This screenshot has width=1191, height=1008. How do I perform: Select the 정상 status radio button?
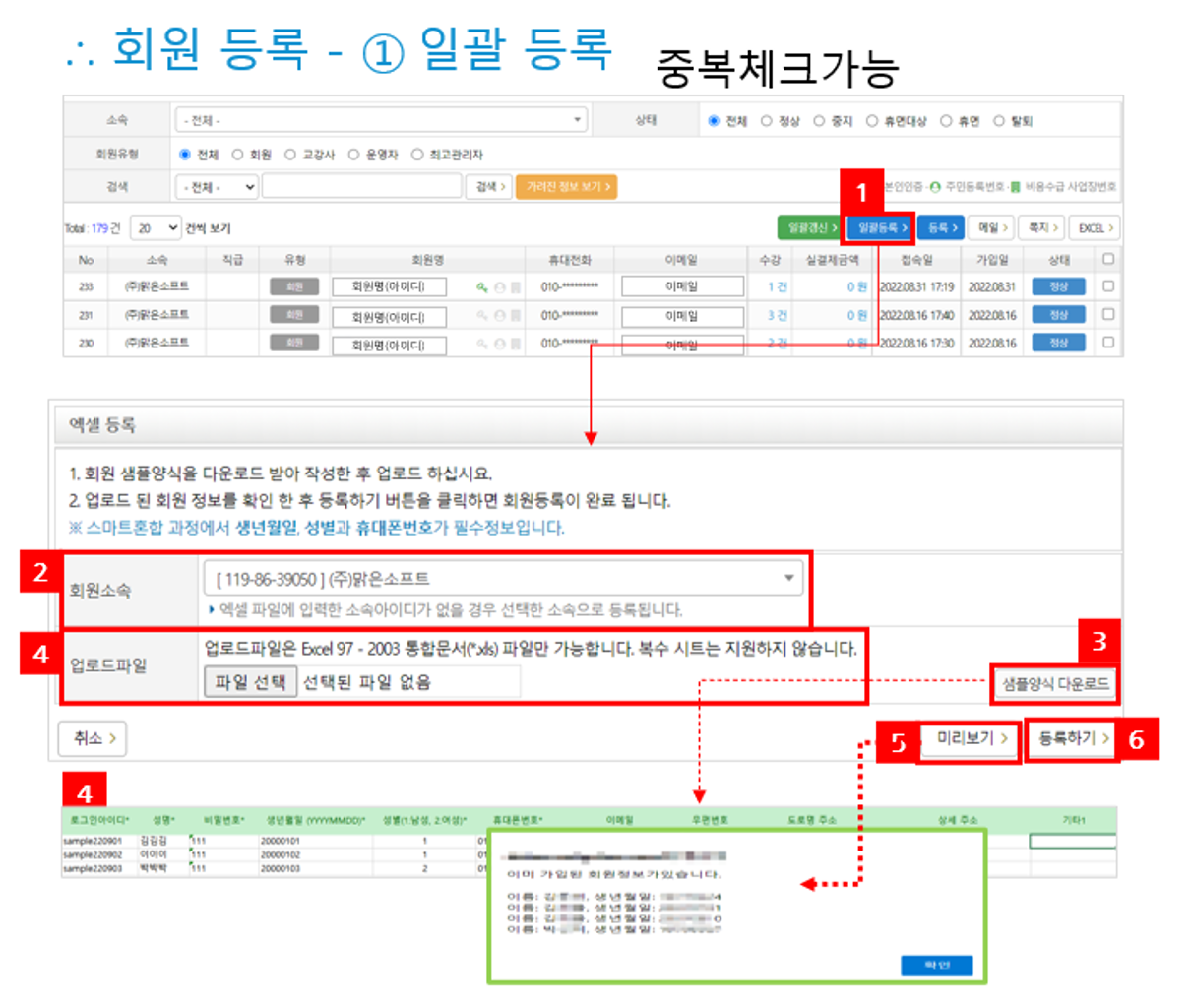[767, 121]
